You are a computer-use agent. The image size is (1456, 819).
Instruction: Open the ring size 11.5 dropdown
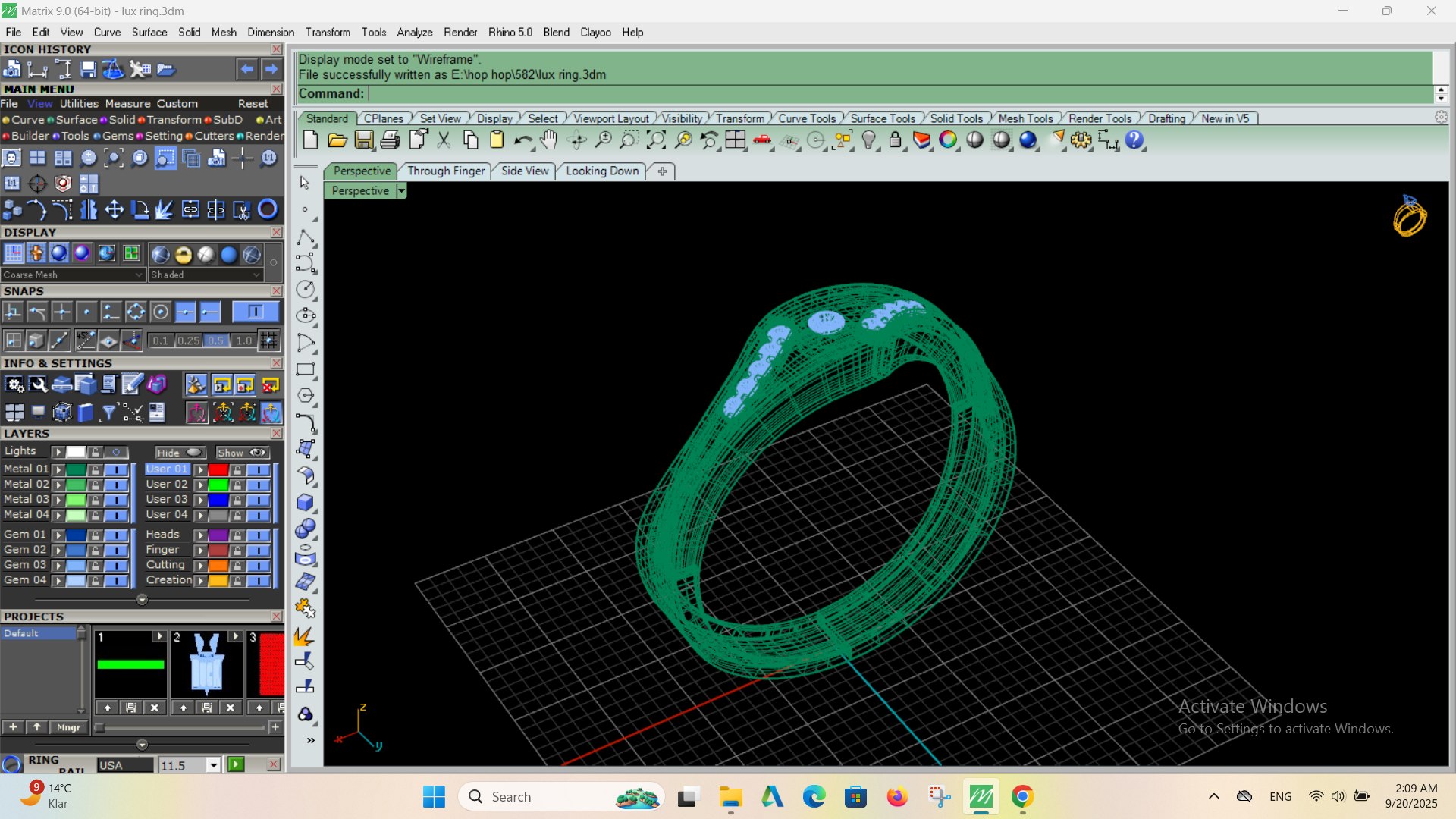click(x=214, y=765)
